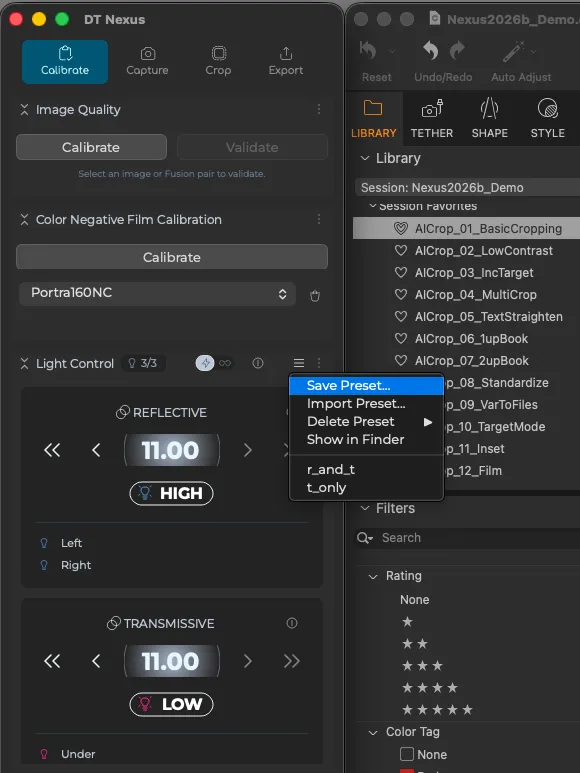Decrease Reflective power by small step
Image resolution: width=580 pixels, height=773 pixels.
coord(96,450)
